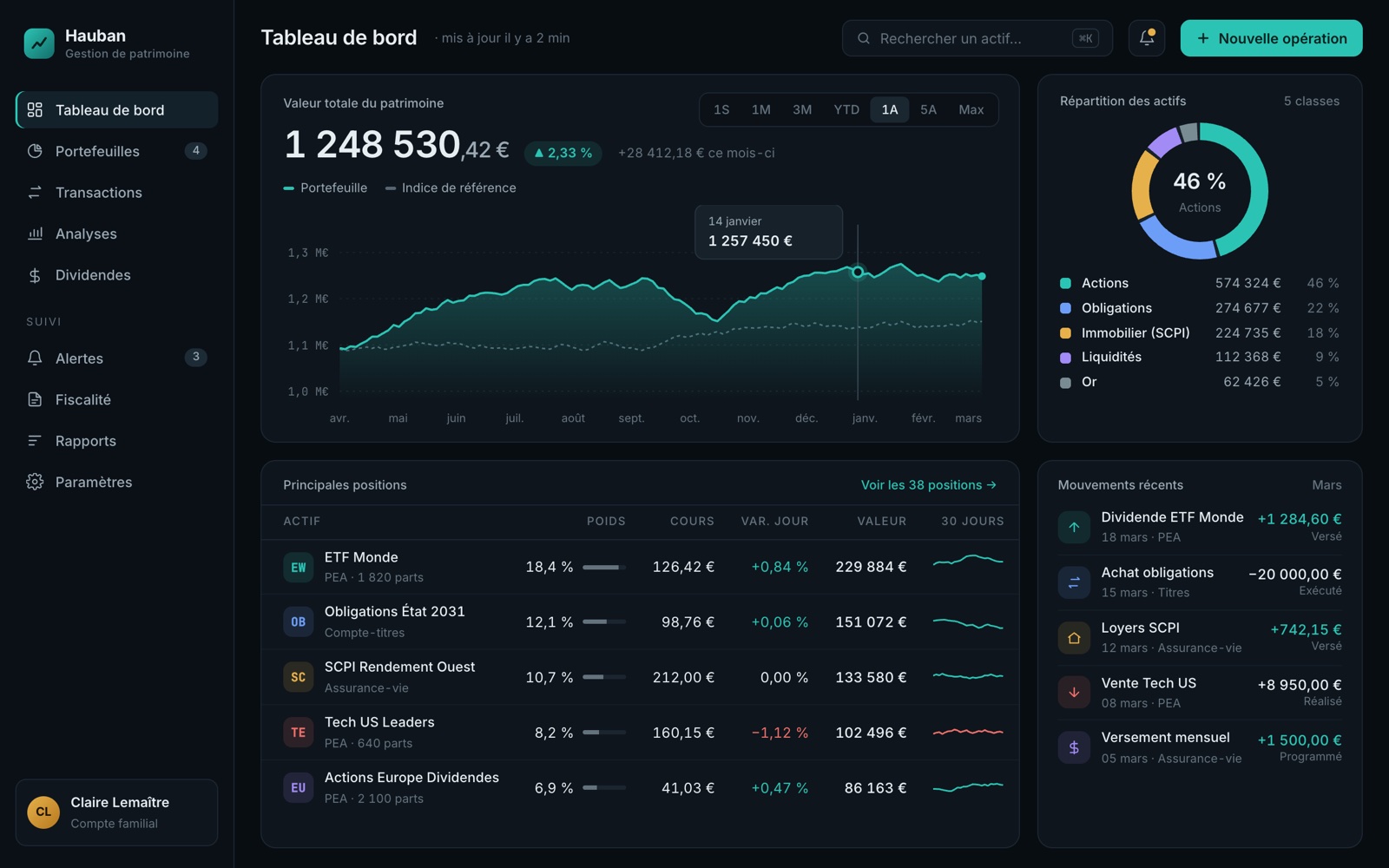Open Transactions page
1389x868 pixels.
117,193
